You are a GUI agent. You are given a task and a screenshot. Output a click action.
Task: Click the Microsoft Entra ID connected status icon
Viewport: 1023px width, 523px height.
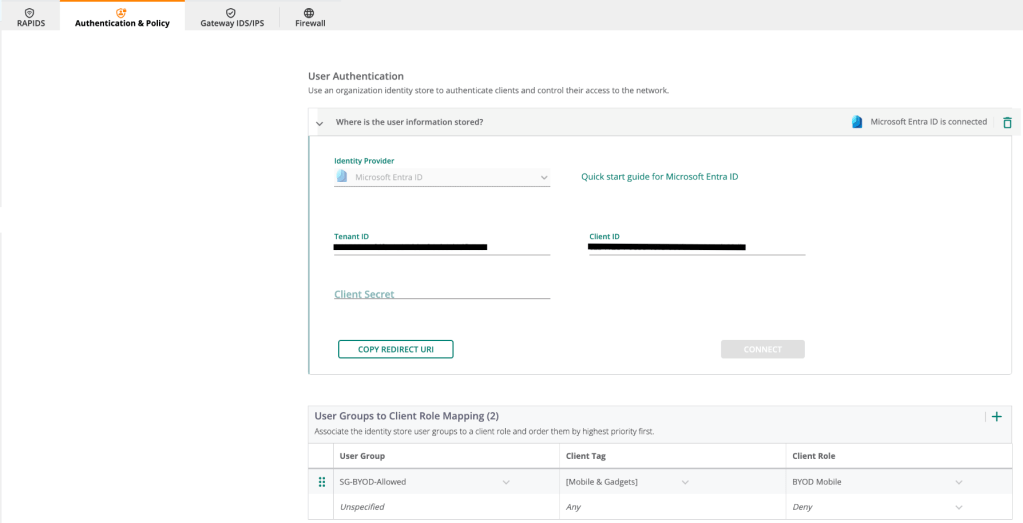point(857,122)
